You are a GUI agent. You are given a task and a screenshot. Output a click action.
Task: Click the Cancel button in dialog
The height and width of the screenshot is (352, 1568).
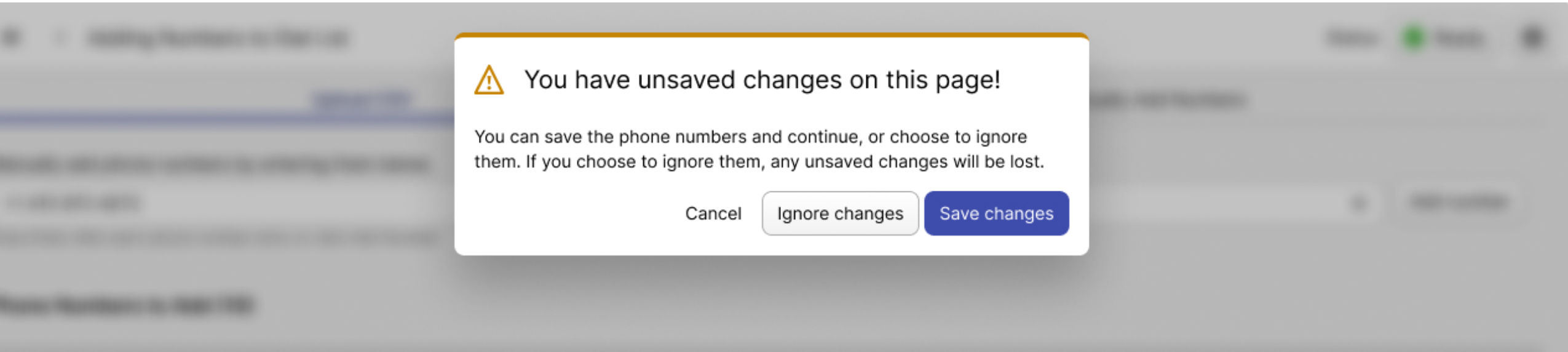click(x=713, y=214)
